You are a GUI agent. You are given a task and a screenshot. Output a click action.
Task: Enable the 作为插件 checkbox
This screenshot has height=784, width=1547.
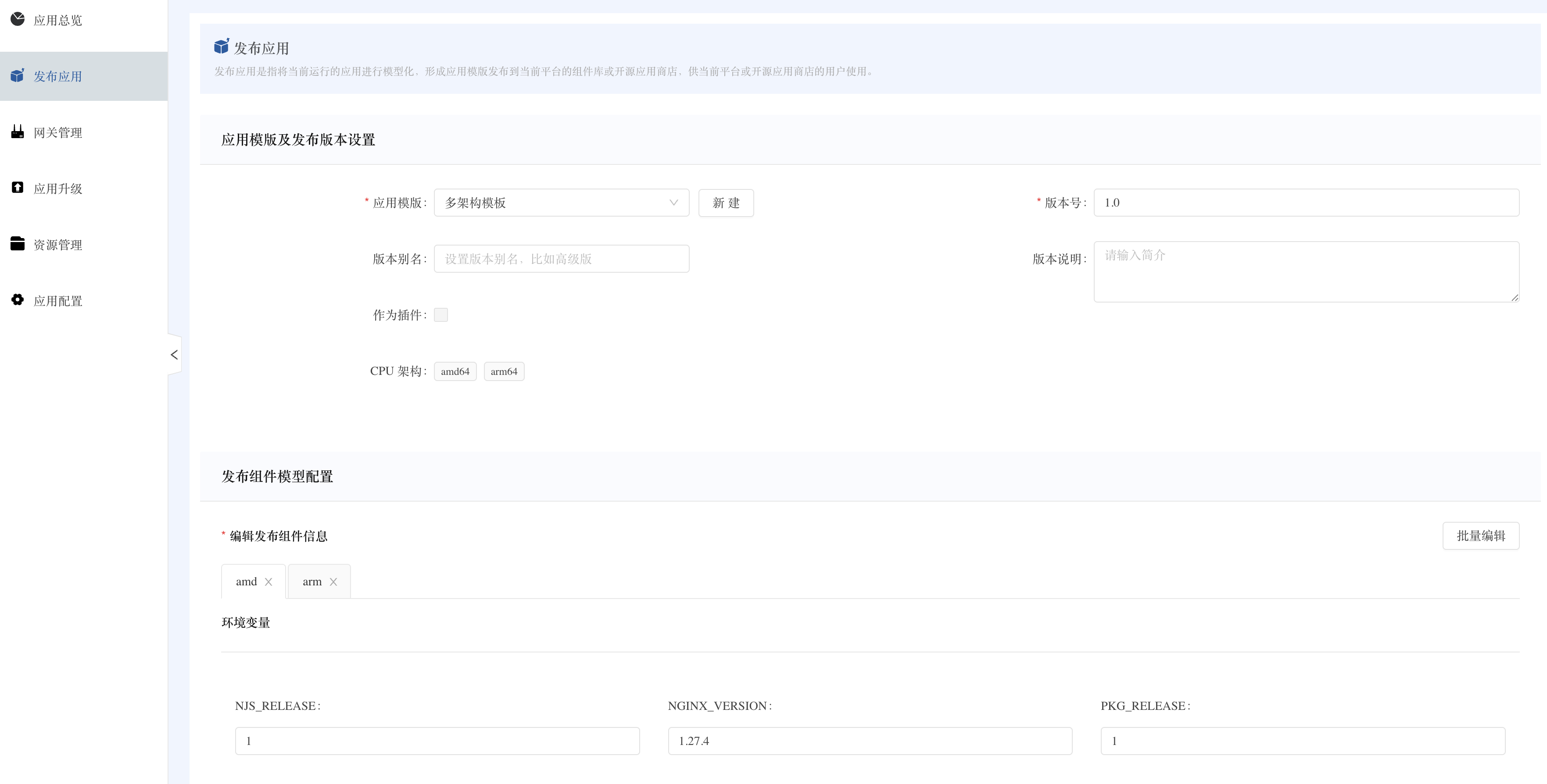point(441,314)
